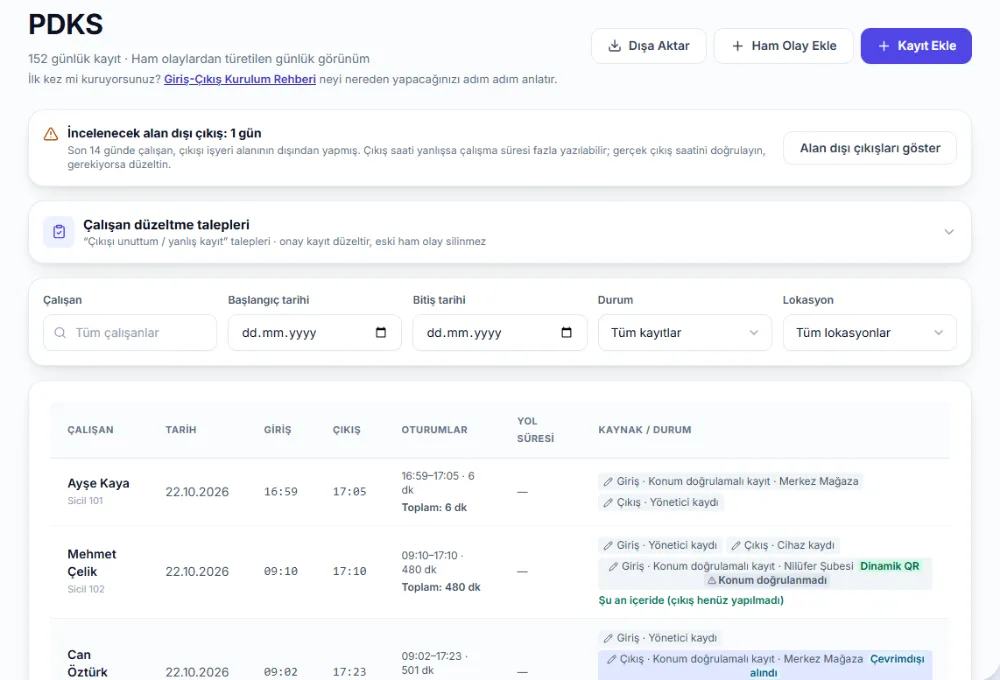Viewport: 1000px width, 680px height.
Task: Click the clipboard icon beside Çalışan düzeltme talepleri
Action: point(59,232)
